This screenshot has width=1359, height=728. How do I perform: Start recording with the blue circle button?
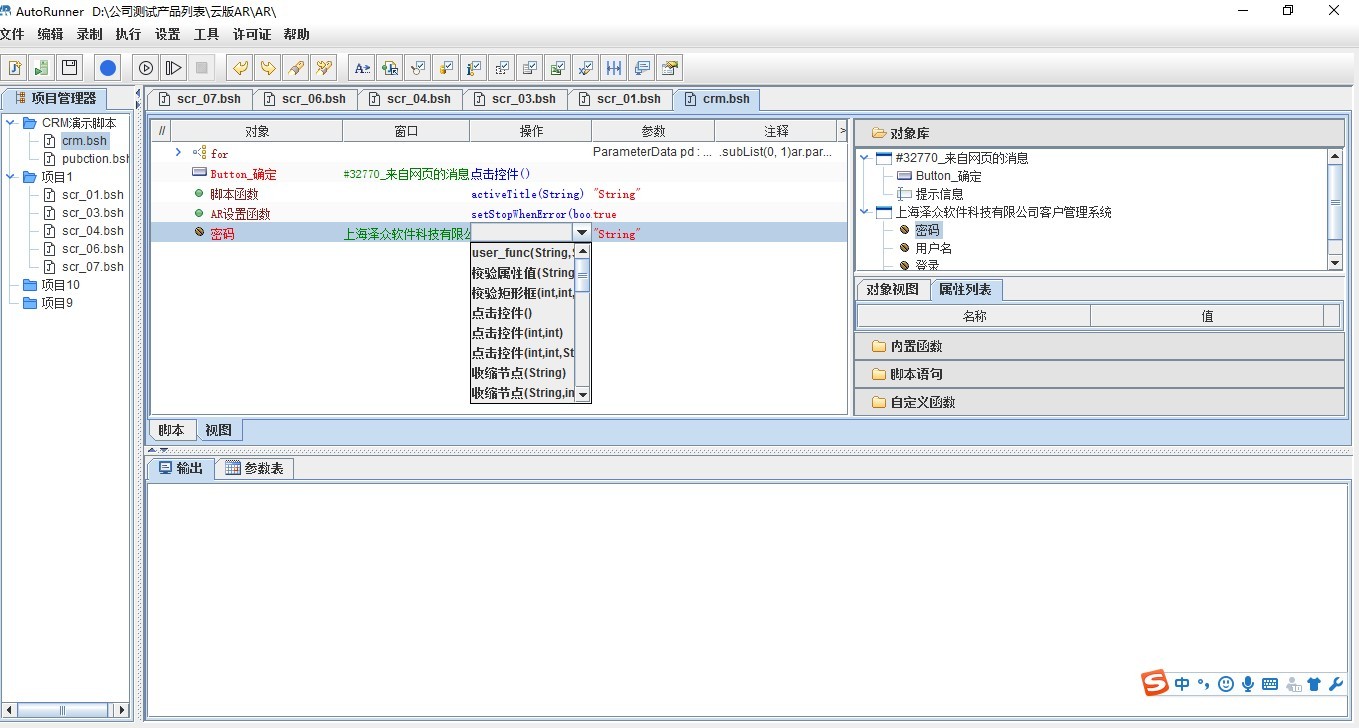tap(108, 68)
